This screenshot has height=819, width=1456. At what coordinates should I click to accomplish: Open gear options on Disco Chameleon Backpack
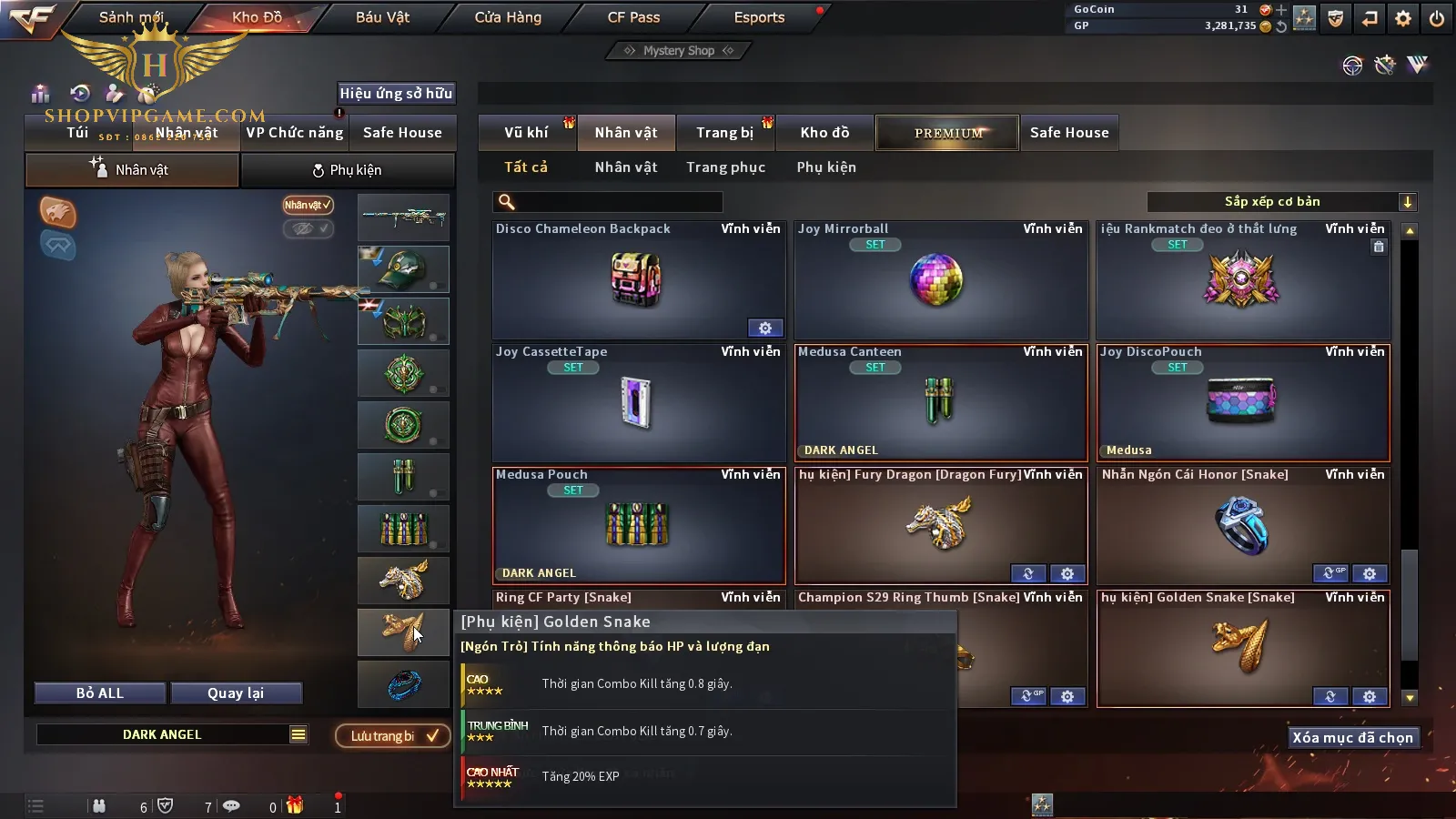pos(765,328)
